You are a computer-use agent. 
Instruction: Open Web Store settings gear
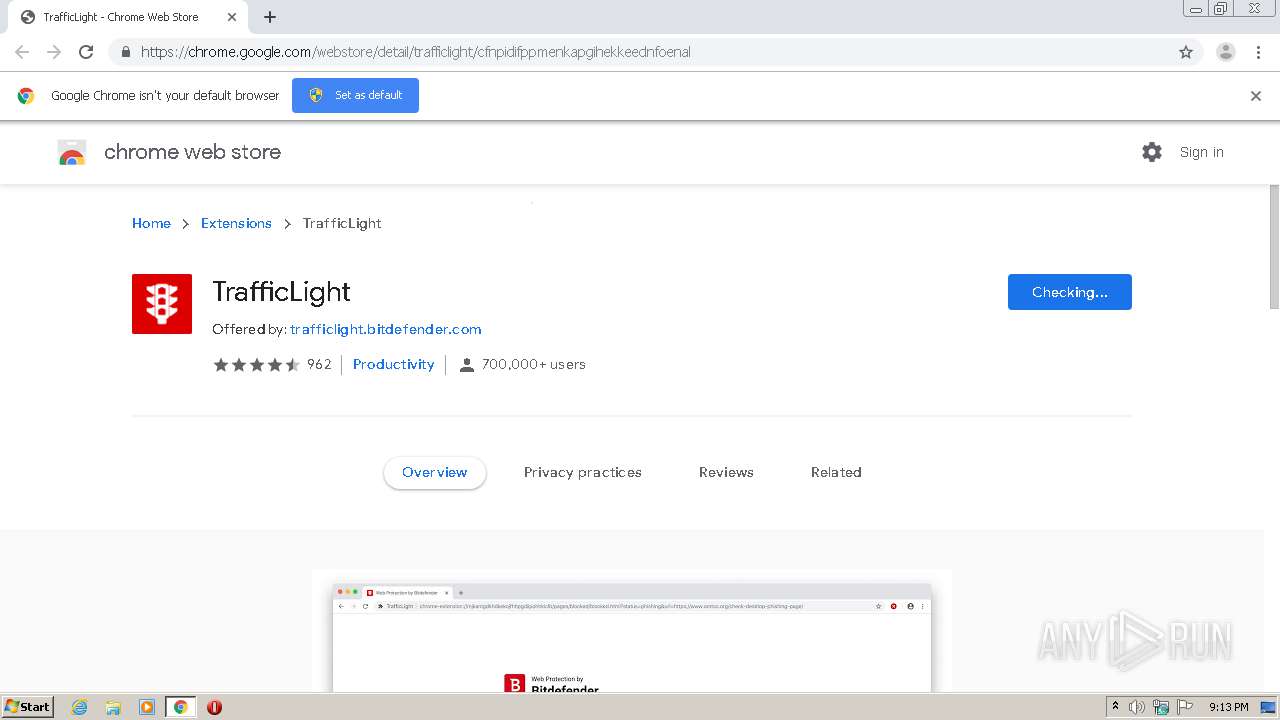click(x=1152, y=152)
